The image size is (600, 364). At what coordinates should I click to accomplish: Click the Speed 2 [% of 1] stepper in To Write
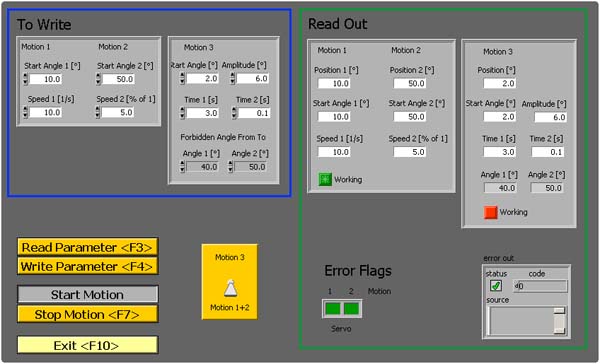tap(98, 113)
